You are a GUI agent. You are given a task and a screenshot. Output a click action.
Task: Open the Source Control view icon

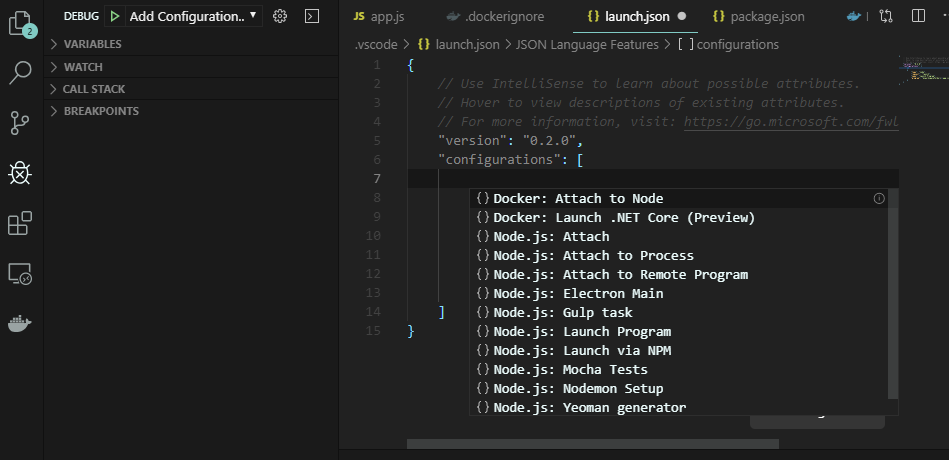(x=20, y=123)
